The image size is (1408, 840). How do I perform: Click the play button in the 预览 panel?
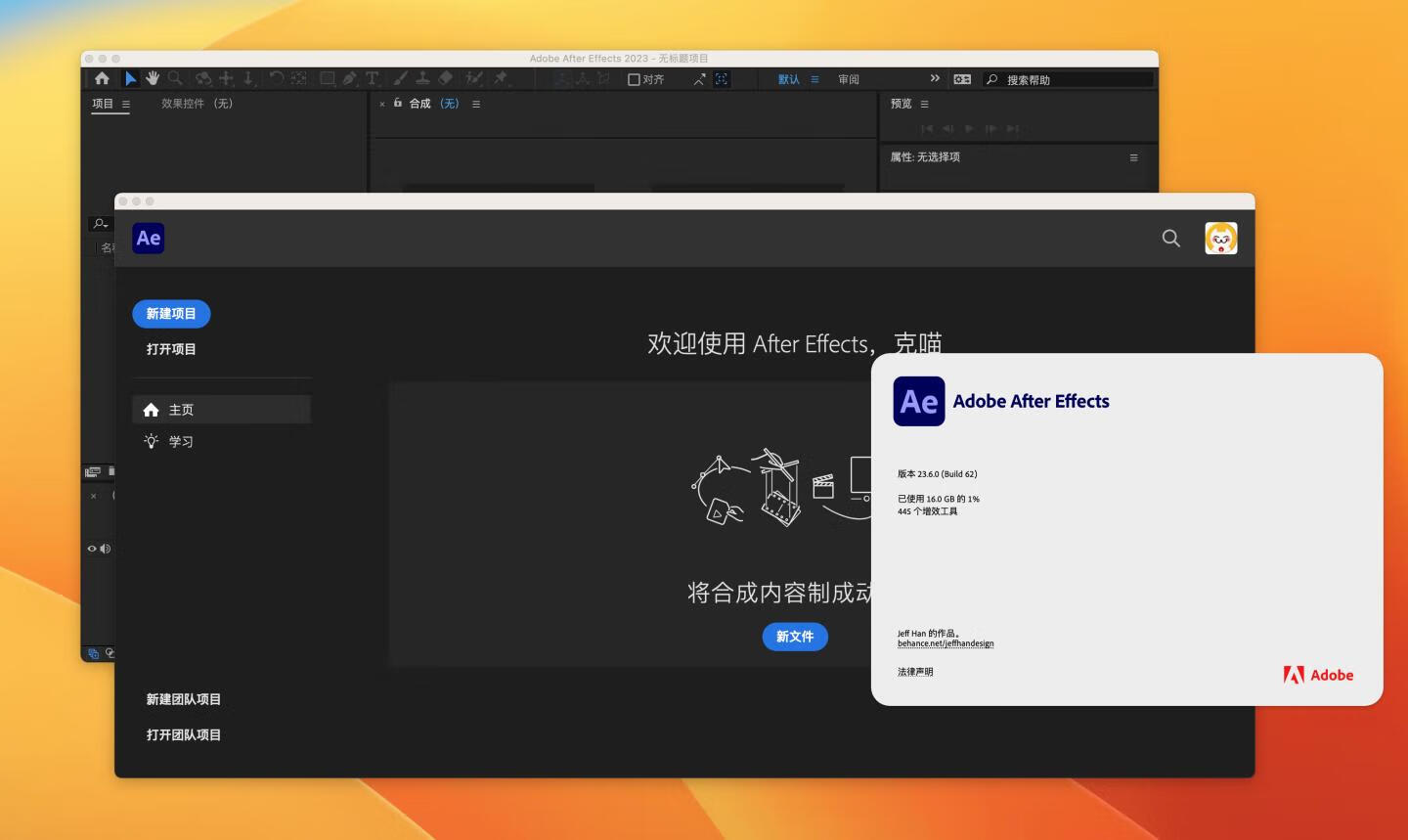969,128
